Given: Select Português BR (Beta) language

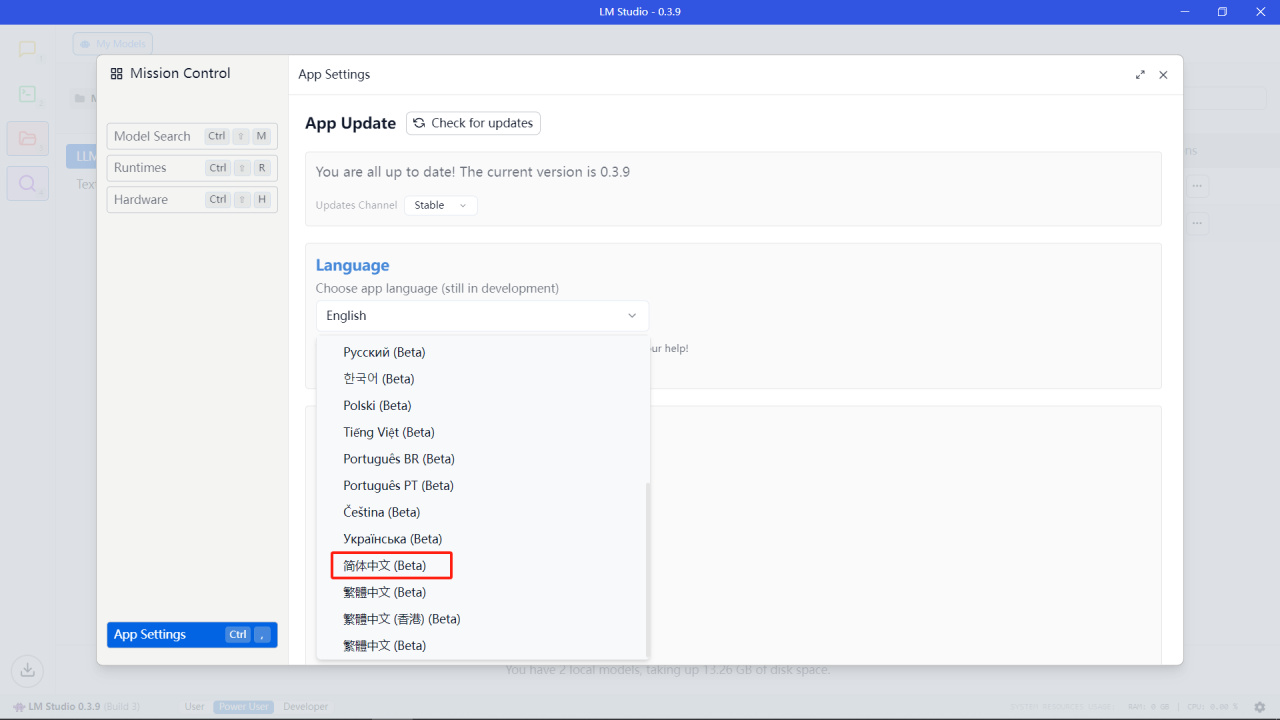Looking at the screenshot, I should (x=482, y=459).
